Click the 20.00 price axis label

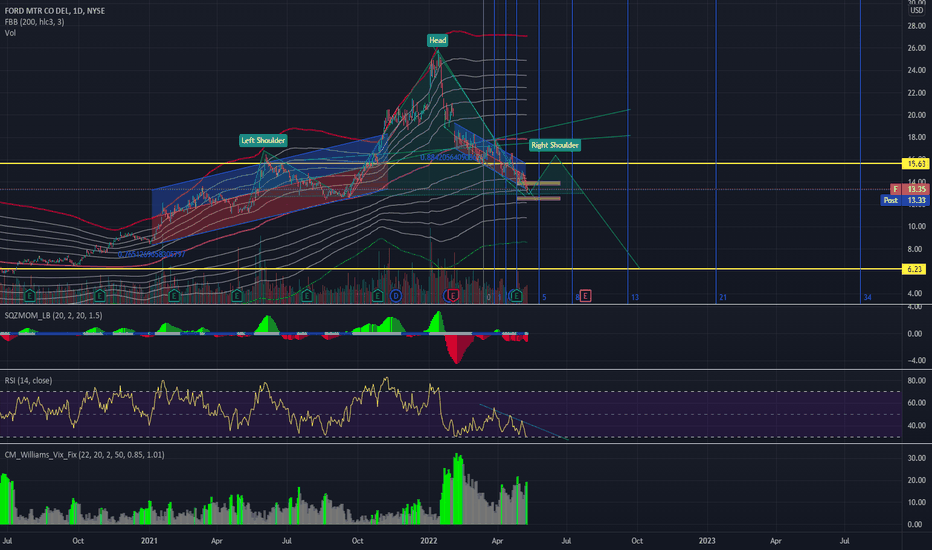coord(917,115)
